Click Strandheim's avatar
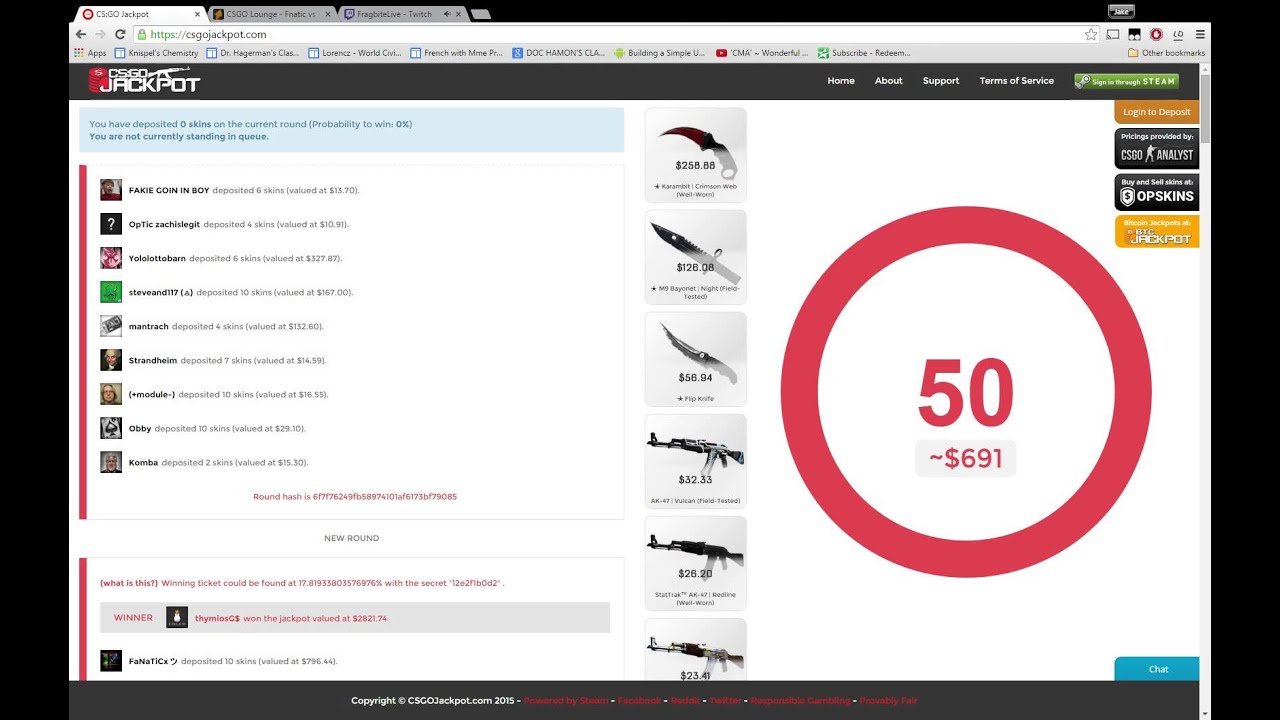1280x720 pixels. pyautogui.click(x=111, y=360)
